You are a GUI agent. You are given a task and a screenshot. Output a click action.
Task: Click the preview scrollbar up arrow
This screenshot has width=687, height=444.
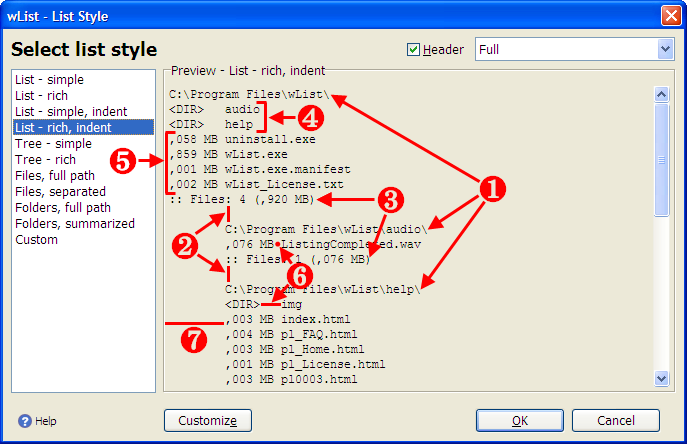(661, 94)
